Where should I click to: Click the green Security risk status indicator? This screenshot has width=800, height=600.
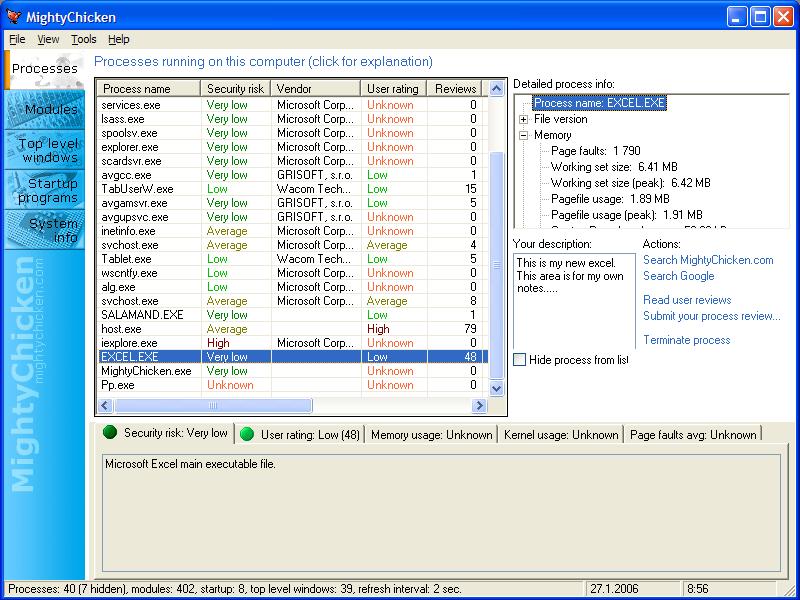[x=110, y=432]
